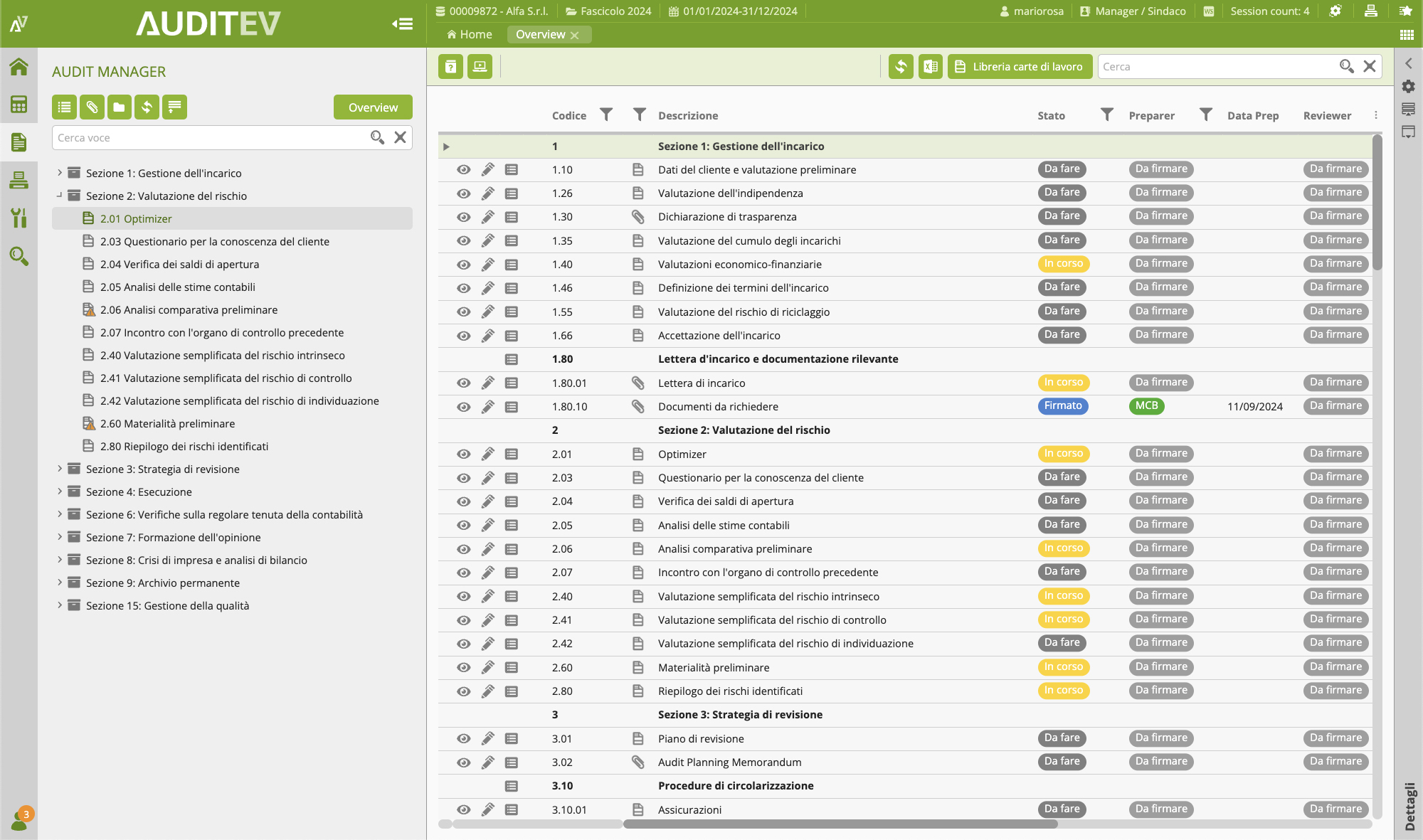Toggle the eye icon for row 2.06
1423x840 pixels.
(463, 549)
